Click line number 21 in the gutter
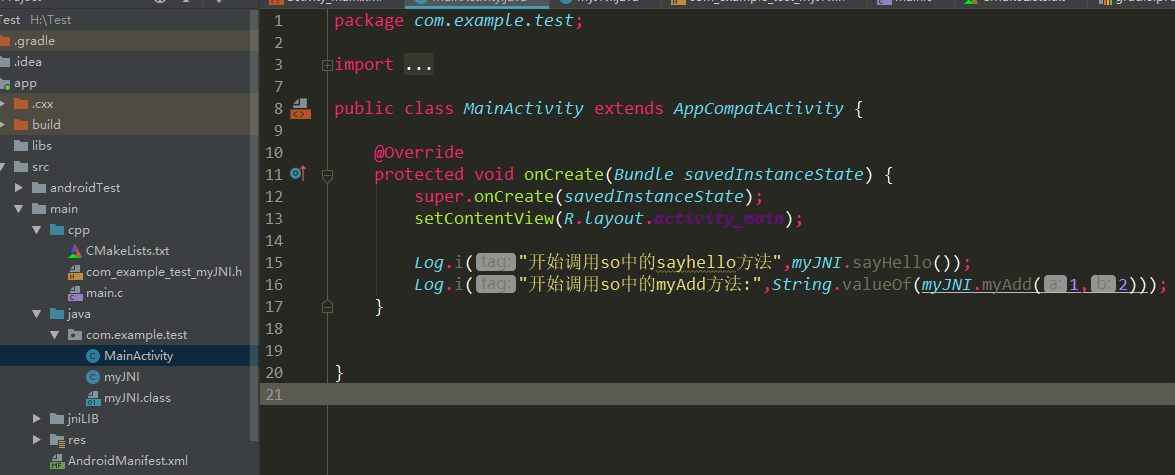Image resolution: width=1175 pixels, height=475 pixels. tap(274, 395)
